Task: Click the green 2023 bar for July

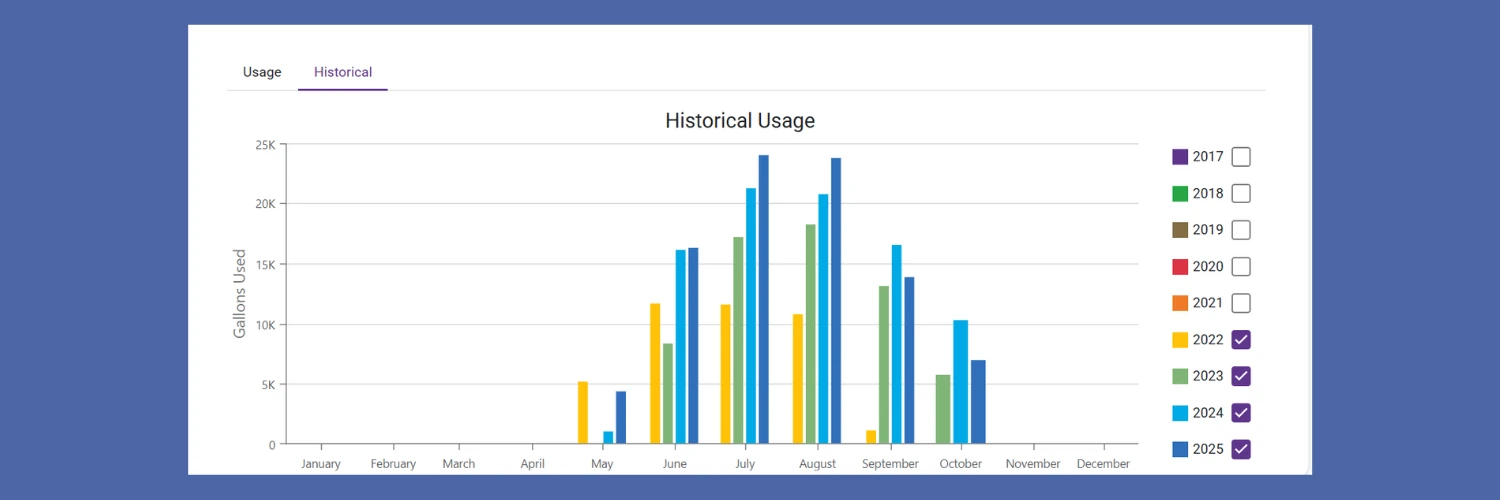Action: tap(738, 341)
